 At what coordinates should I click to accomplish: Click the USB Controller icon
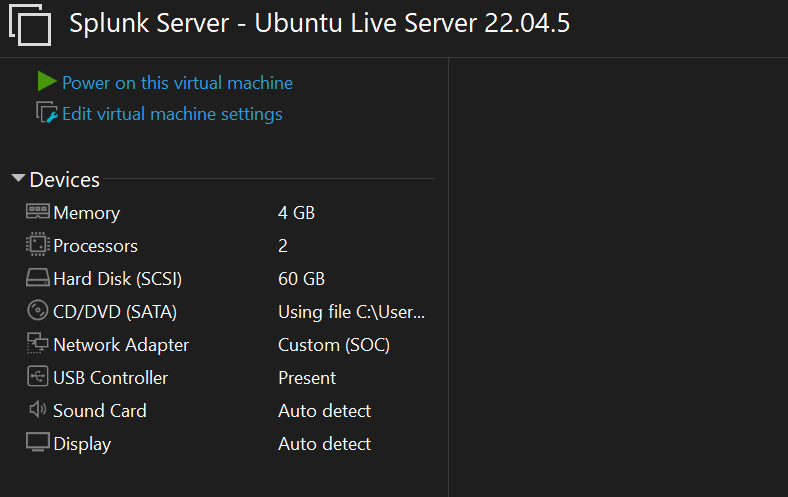coord(38,377)
